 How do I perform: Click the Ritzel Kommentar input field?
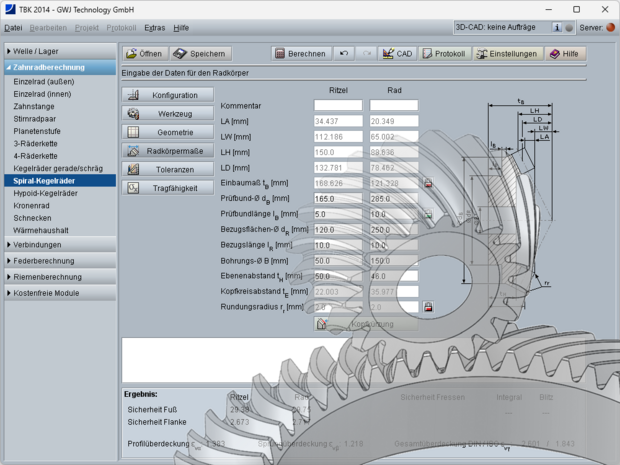(x=338, y=105)
